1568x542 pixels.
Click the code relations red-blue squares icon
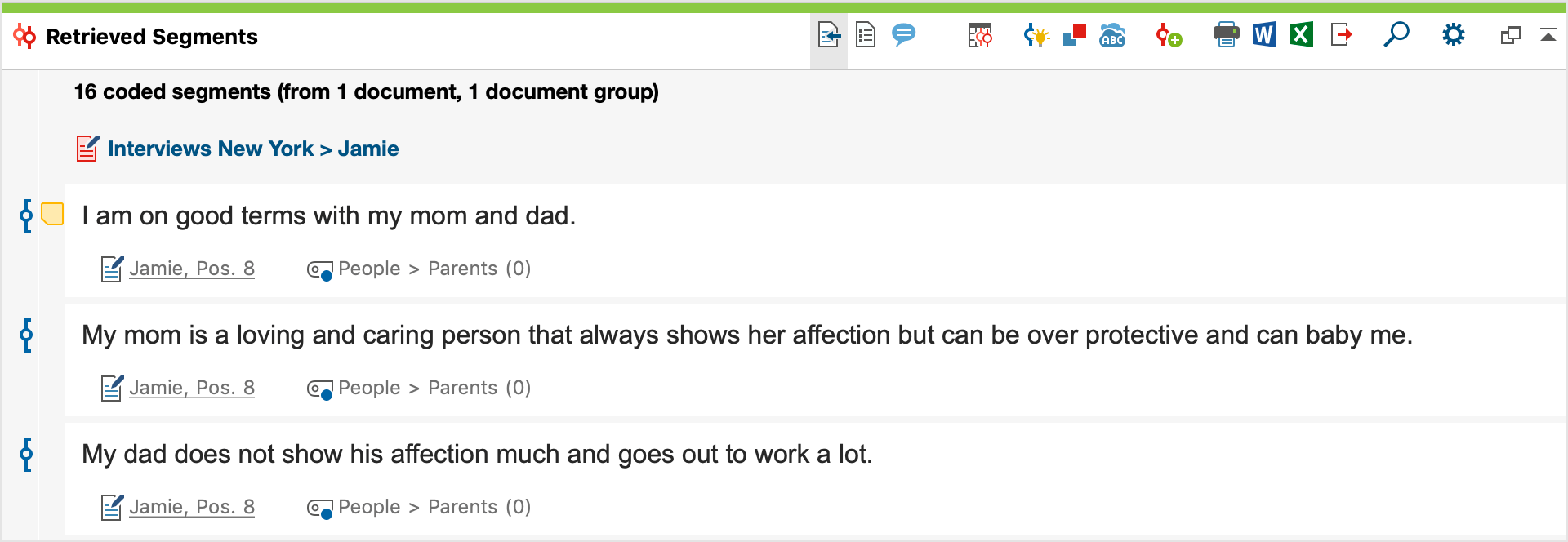(1075, 35)
